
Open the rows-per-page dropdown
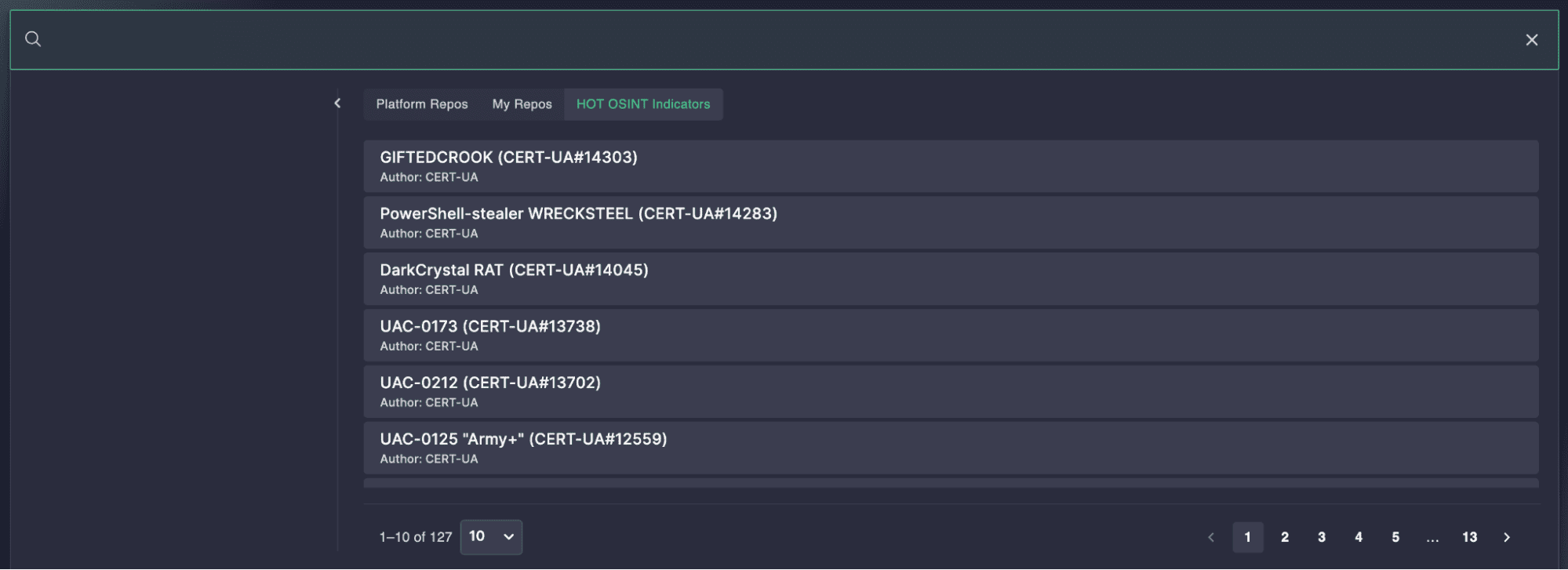pyautogui.click(x=491, y=537)
